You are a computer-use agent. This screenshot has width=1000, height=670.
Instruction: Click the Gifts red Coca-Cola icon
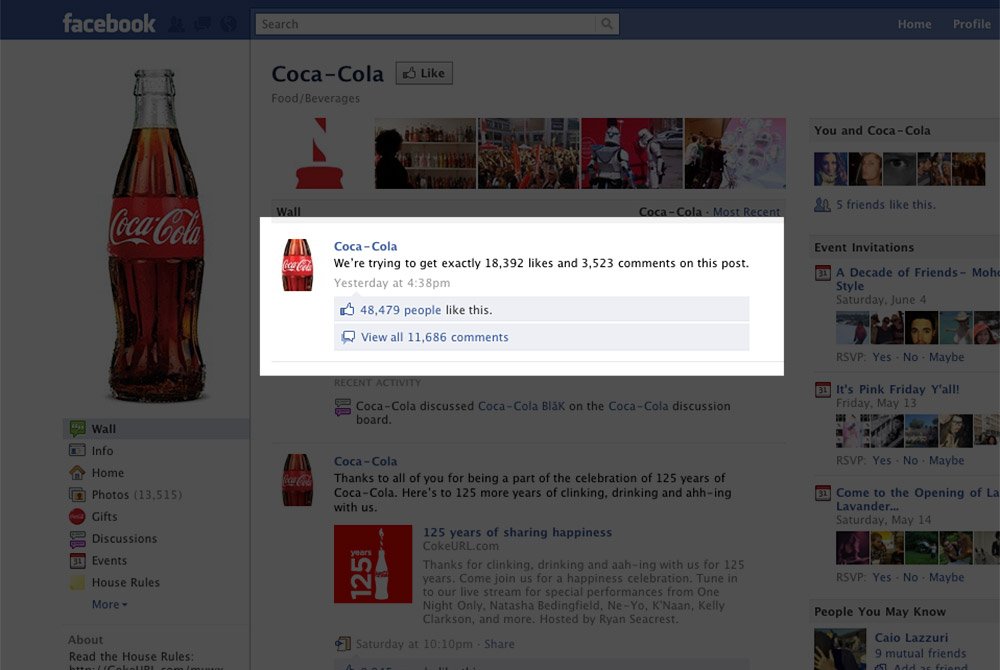[x=77, y=516]
